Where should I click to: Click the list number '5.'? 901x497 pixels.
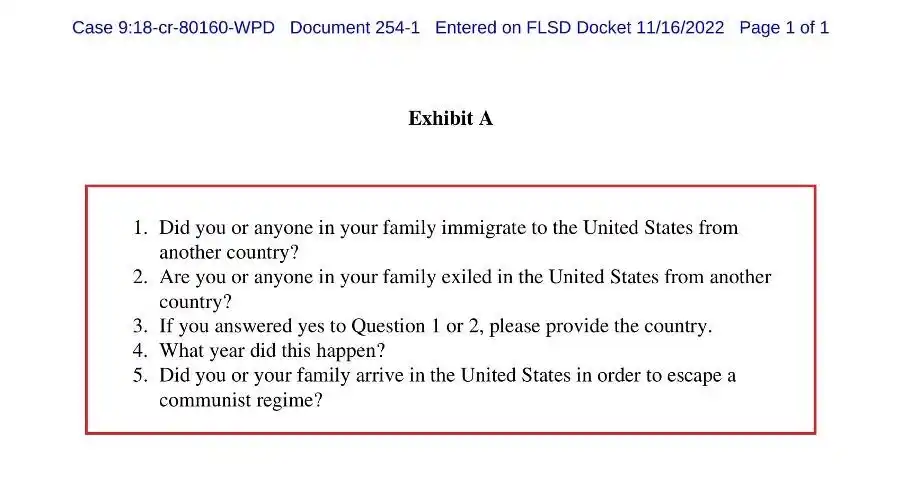click(x=140, y=376)
